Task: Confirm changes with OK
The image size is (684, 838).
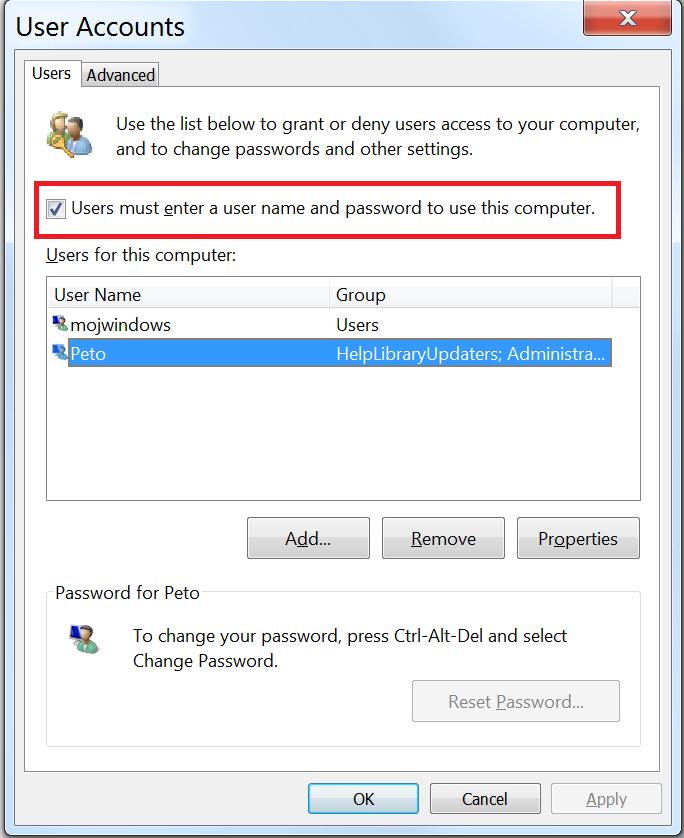Action: [x=363, y=798]
